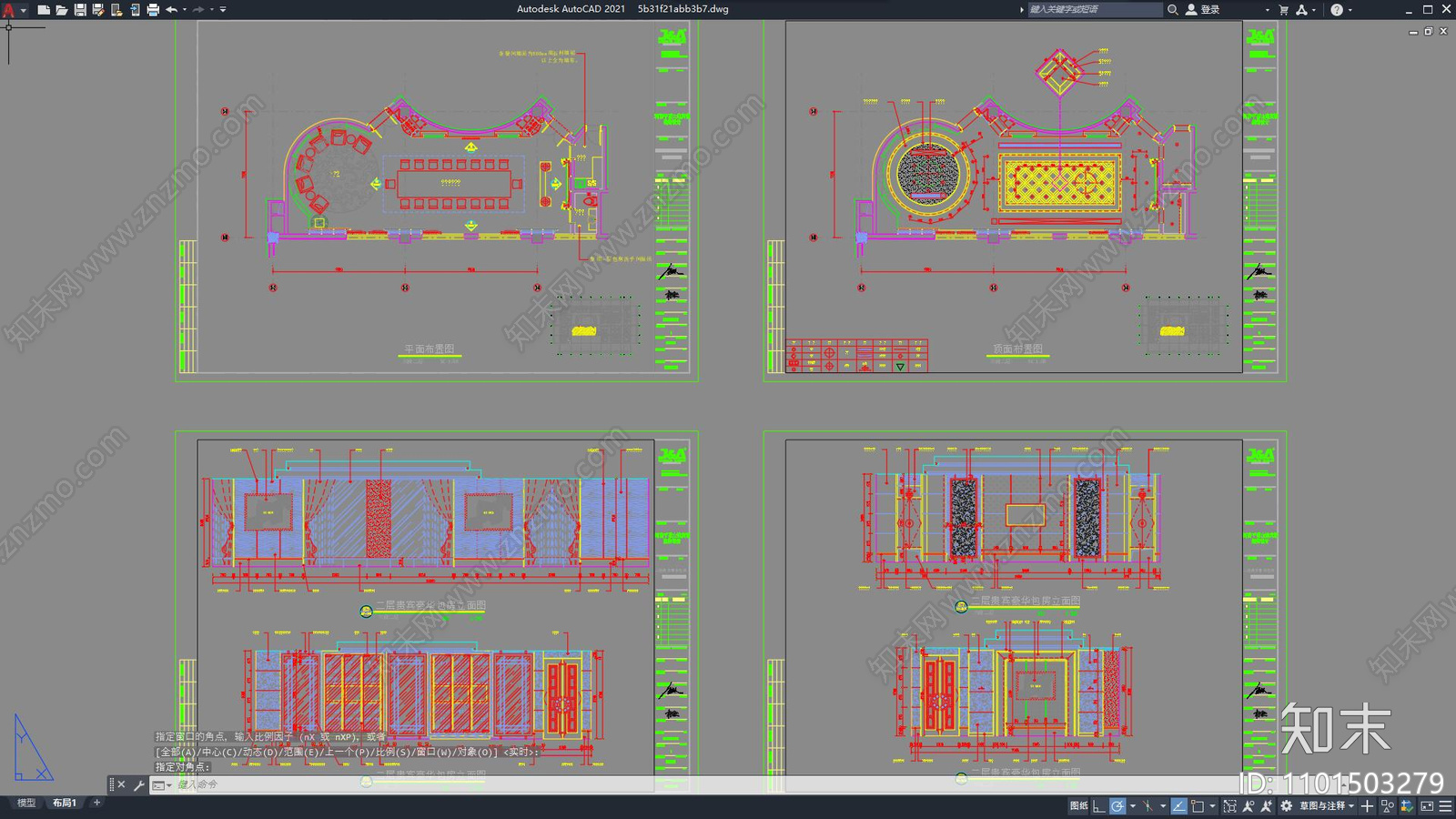The image size is (1456, 819).
Task: Close the command line window
Action: tap(121, 784)
